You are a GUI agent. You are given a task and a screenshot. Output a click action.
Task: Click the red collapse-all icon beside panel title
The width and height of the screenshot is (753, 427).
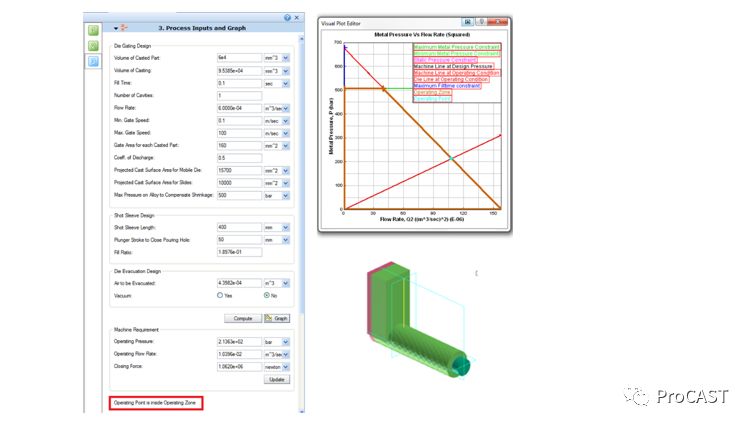pos(124,28)
